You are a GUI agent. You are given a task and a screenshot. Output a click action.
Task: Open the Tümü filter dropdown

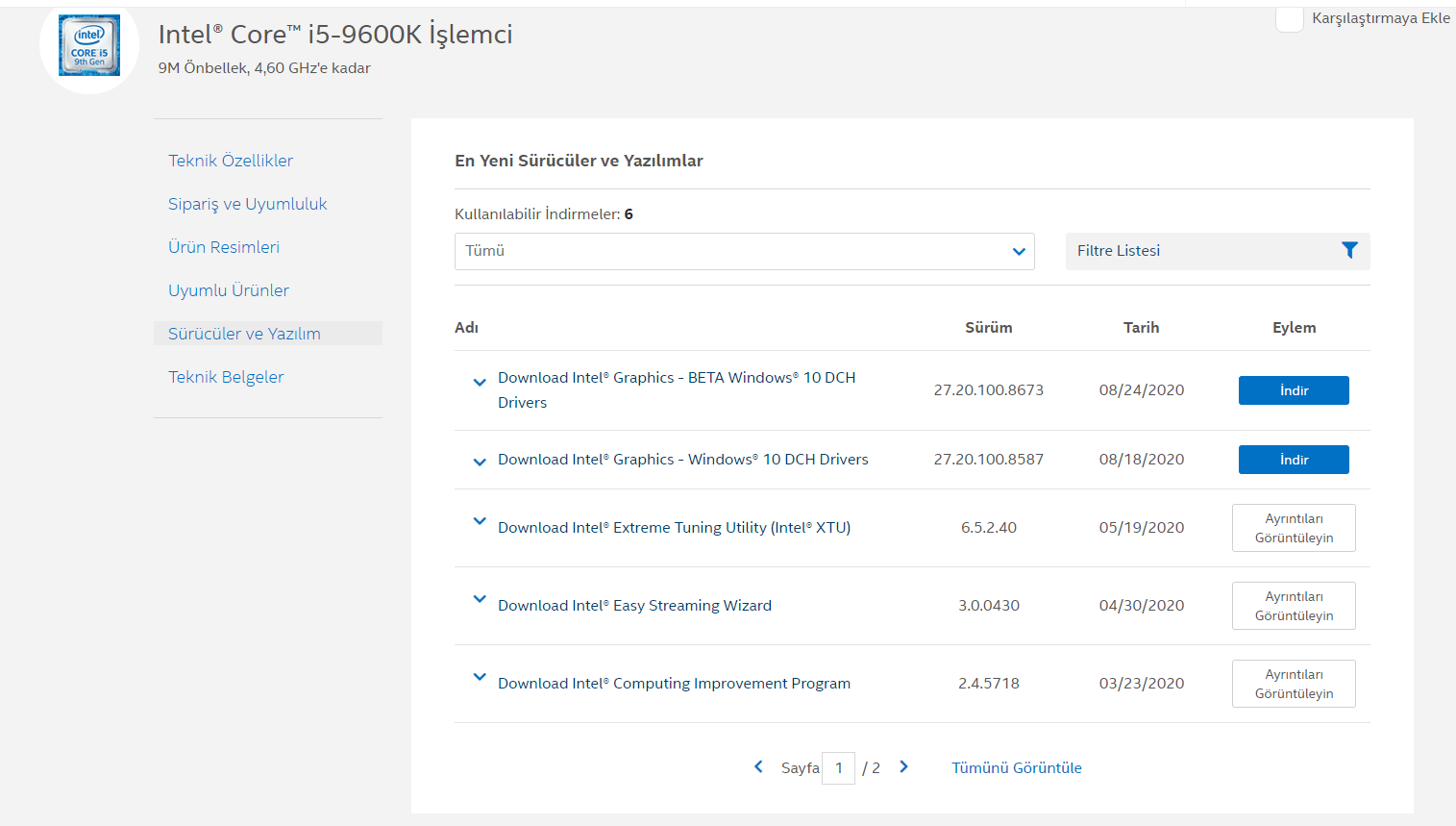point(744,251)
